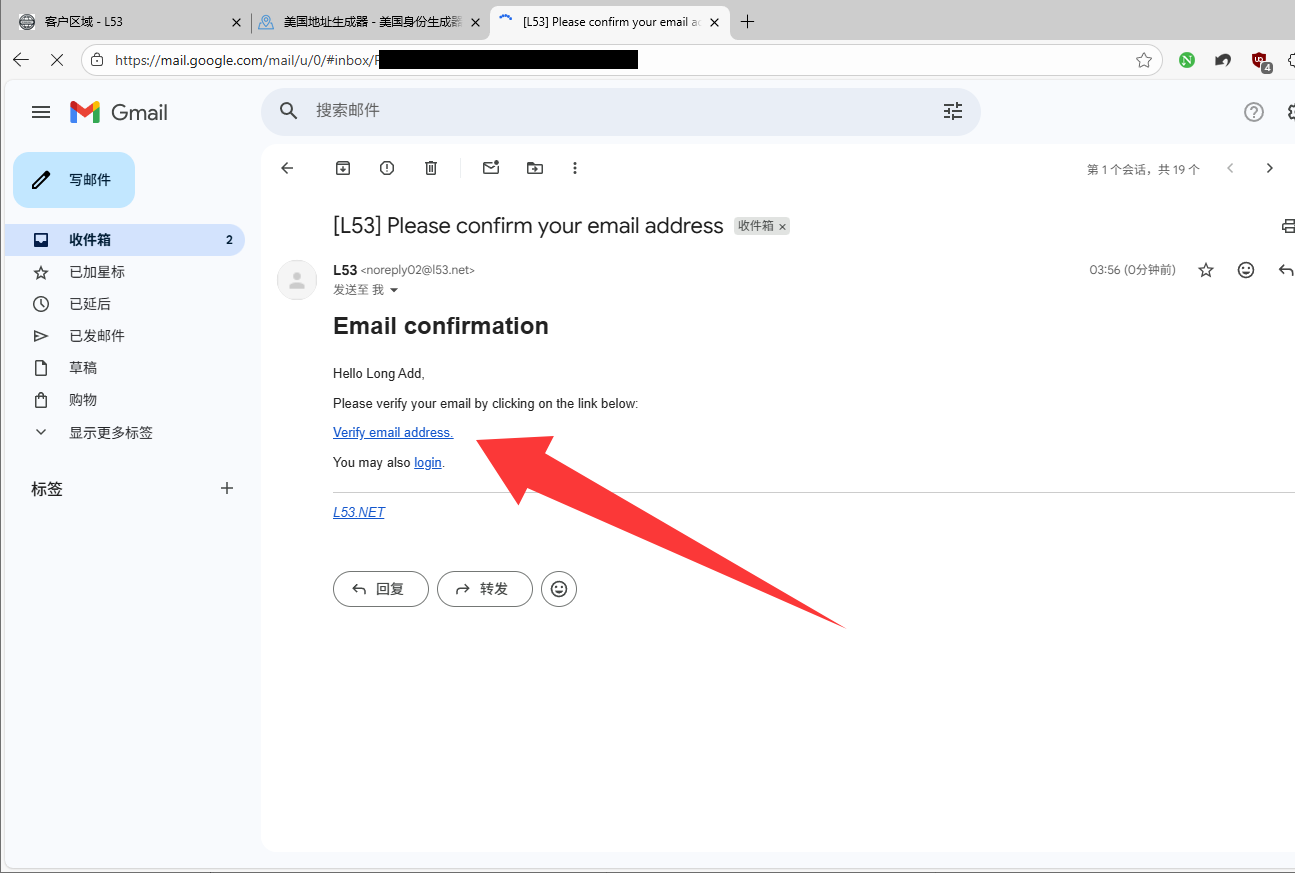The height and width of the screenshot is (873, 1295).
Task: Click the Move to folder icon
Action: pos(535,168)
